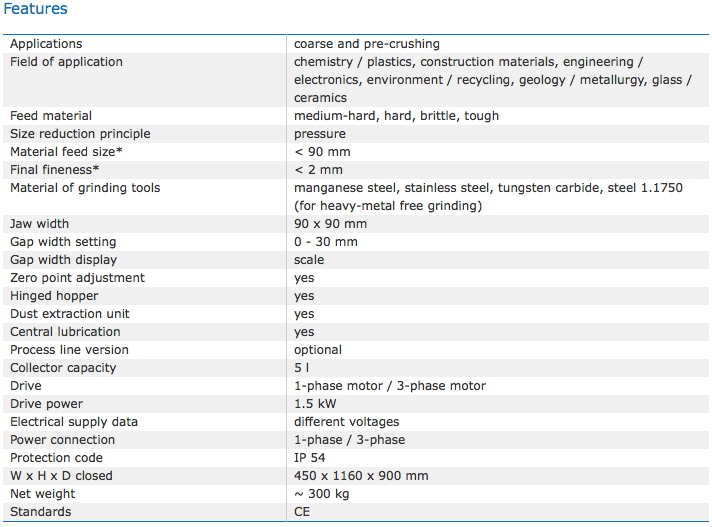
Task: Click the Collector capacity label
Action: [63, 368]
